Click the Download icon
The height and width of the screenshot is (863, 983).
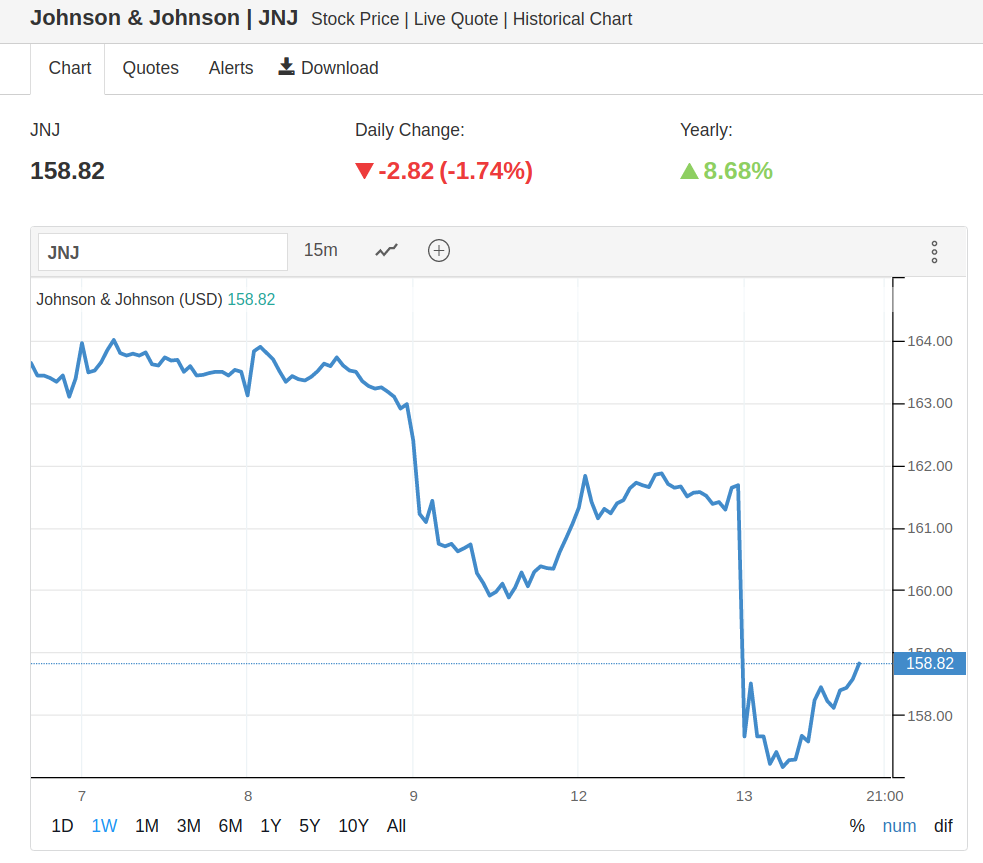287,67
